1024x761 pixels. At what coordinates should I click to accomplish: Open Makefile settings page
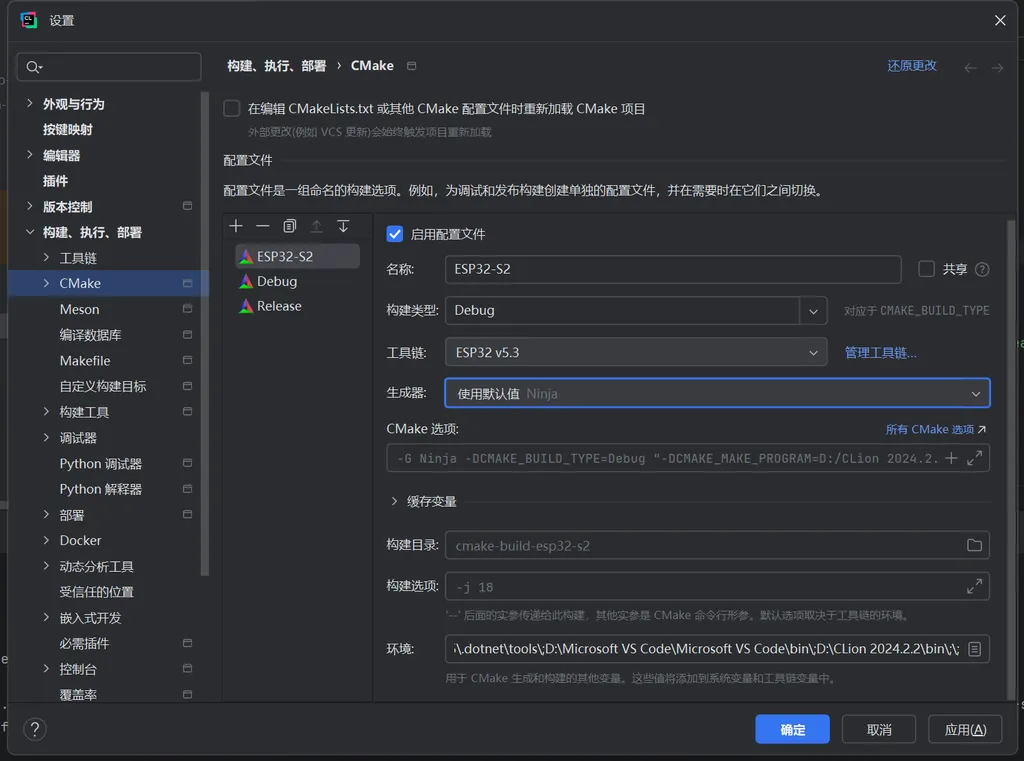(x=85, y=361)
